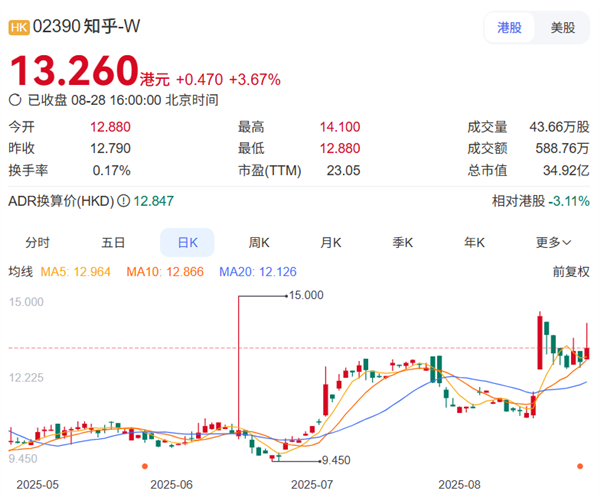The height and width of the screenshot is (500, 600).
Task: Click the clock icon beside 已收盘
Action: pos(15,100)
